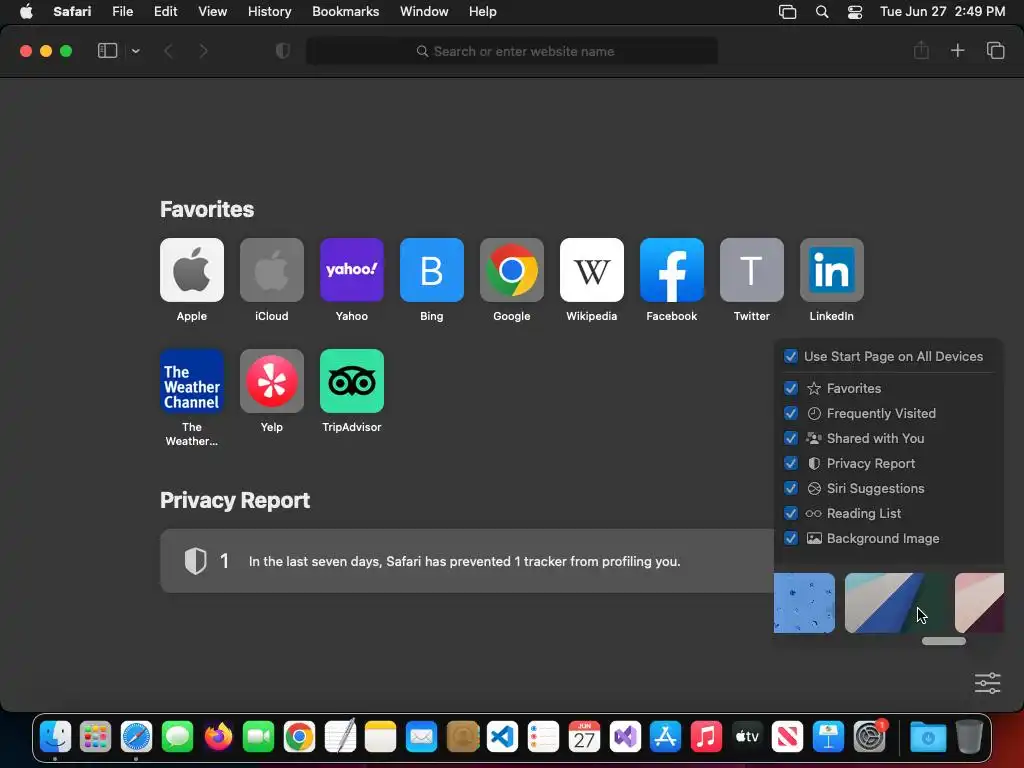Open the Google favorite
Viewport: 1024px width, 768px height.
coord(511,270)
